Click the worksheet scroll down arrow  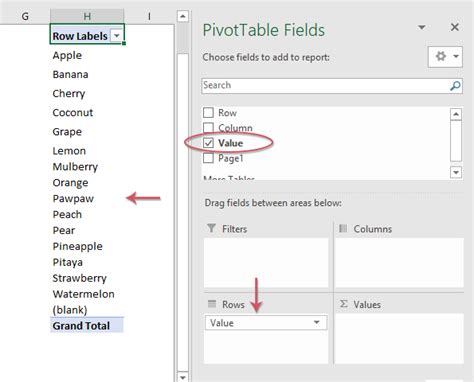click(183, 377)
